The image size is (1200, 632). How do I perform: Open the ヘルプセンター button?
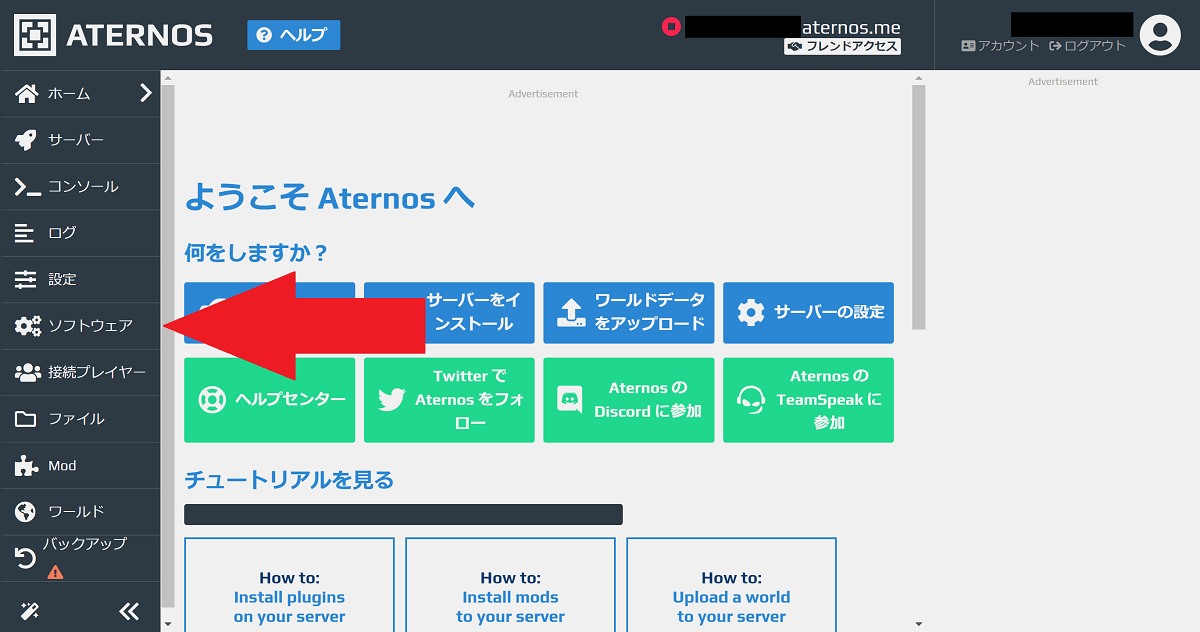point(270,400)
